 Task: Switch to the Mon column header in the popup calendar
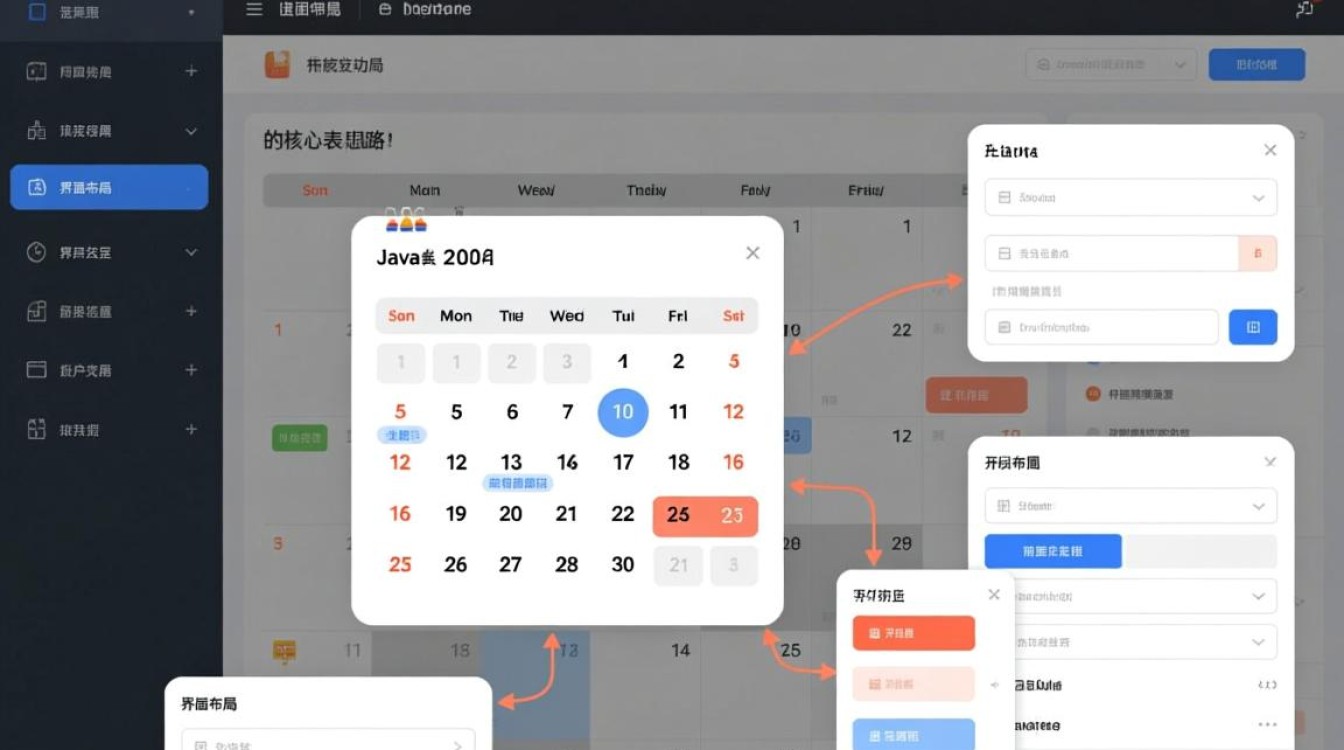(456, 315)
